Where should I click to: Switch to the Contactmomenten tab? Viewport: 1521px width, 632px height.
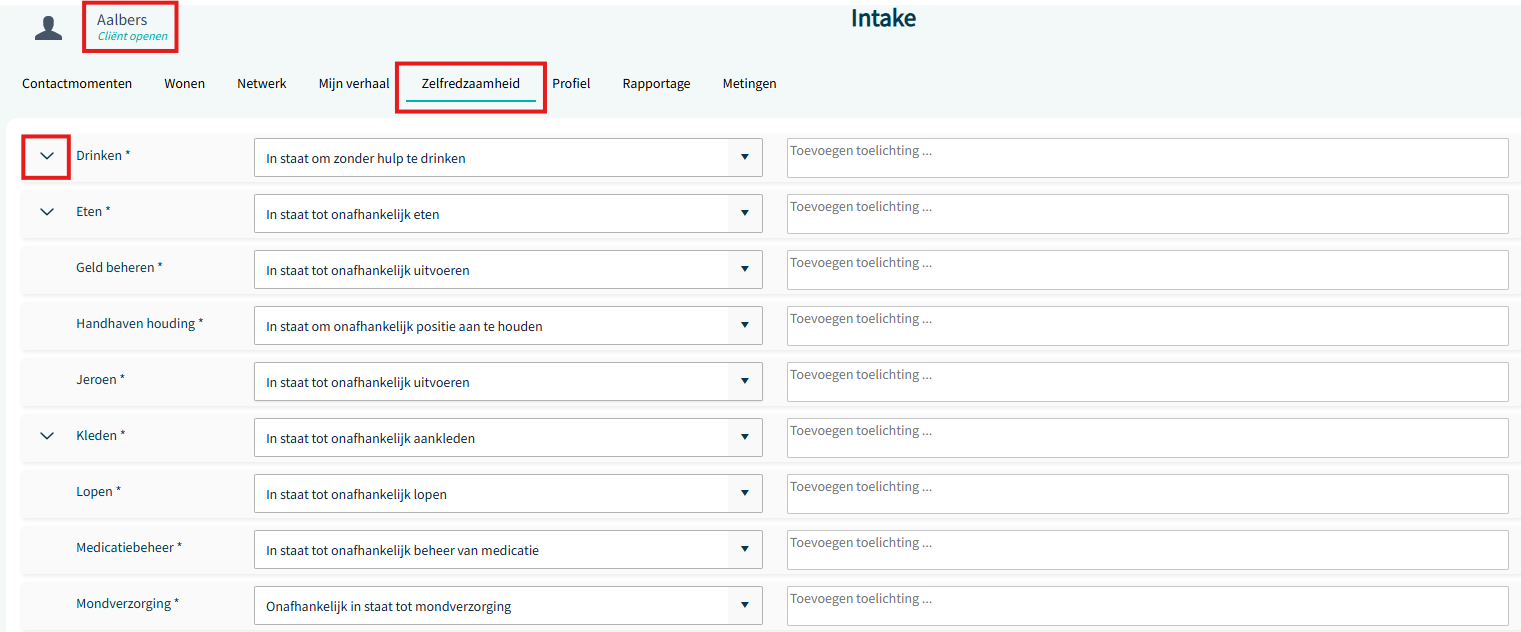(x=77, y=83)
